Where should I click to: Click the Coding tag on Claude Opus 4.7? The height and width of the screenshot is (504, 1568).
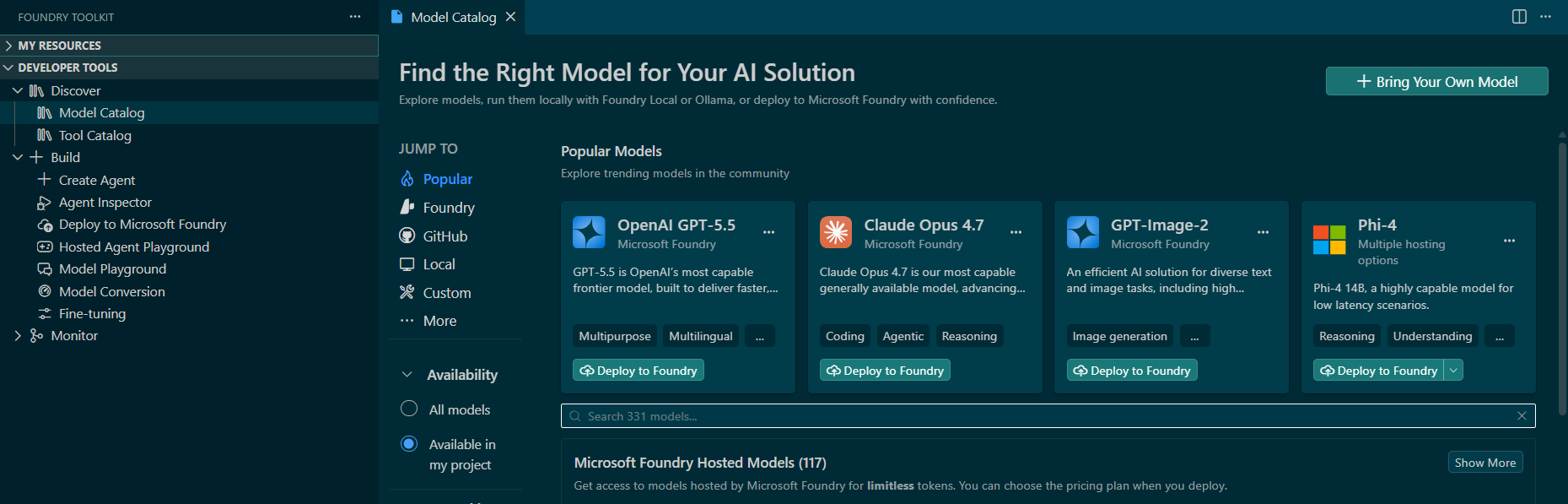[x=845, y=336]
